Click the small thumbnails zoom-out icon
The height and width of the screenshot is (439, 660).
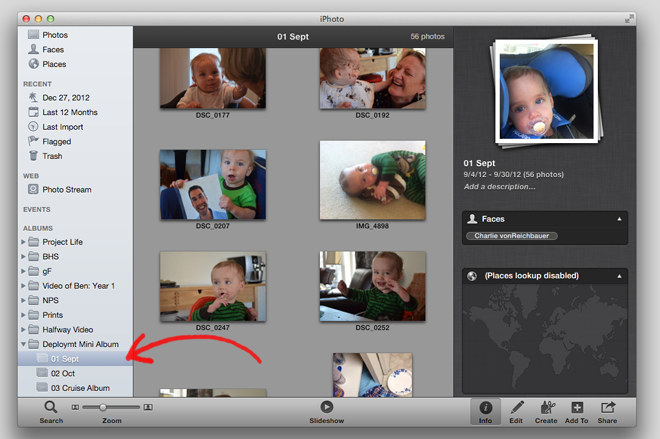[x=75, y=407]
